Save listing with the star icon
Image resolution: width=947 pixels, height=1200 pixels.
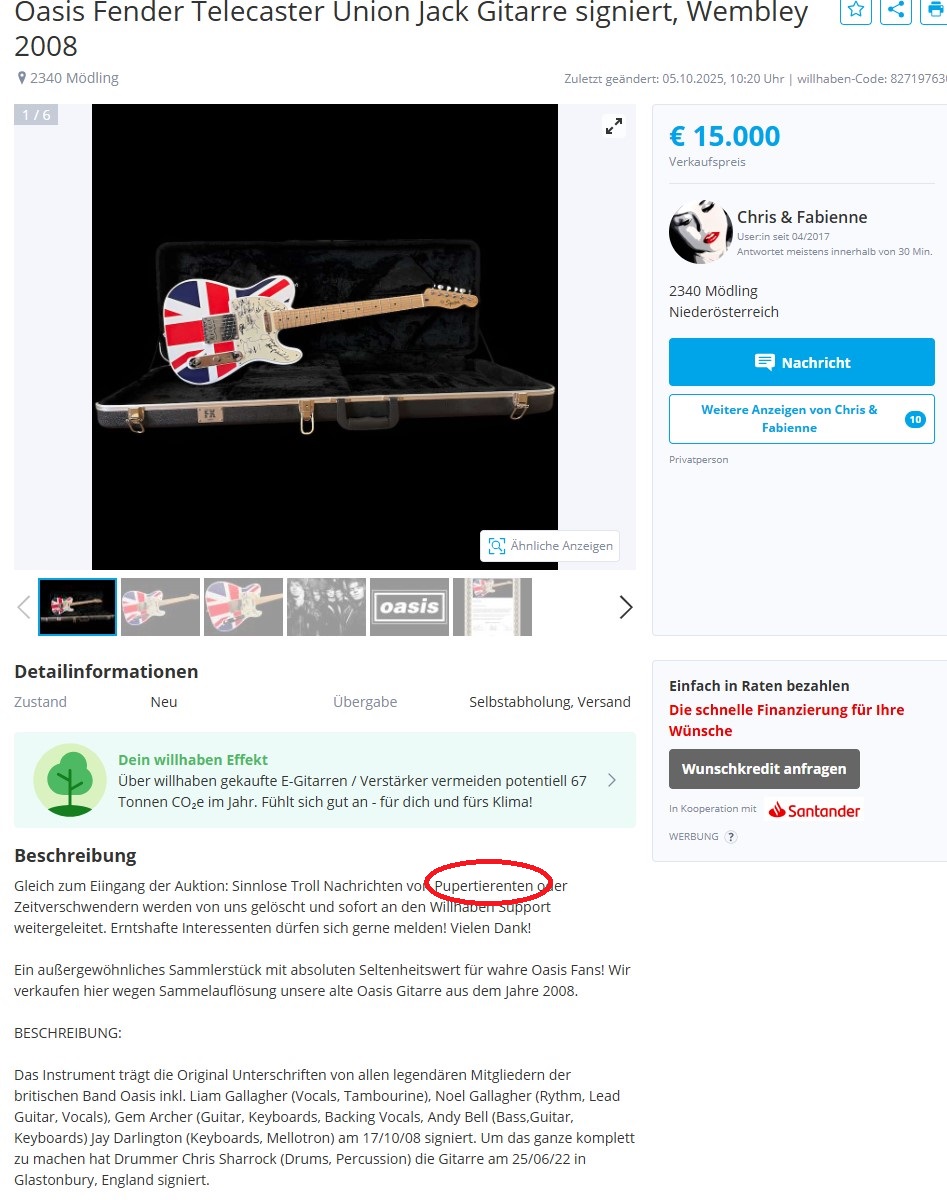click(x=855, y=10)
